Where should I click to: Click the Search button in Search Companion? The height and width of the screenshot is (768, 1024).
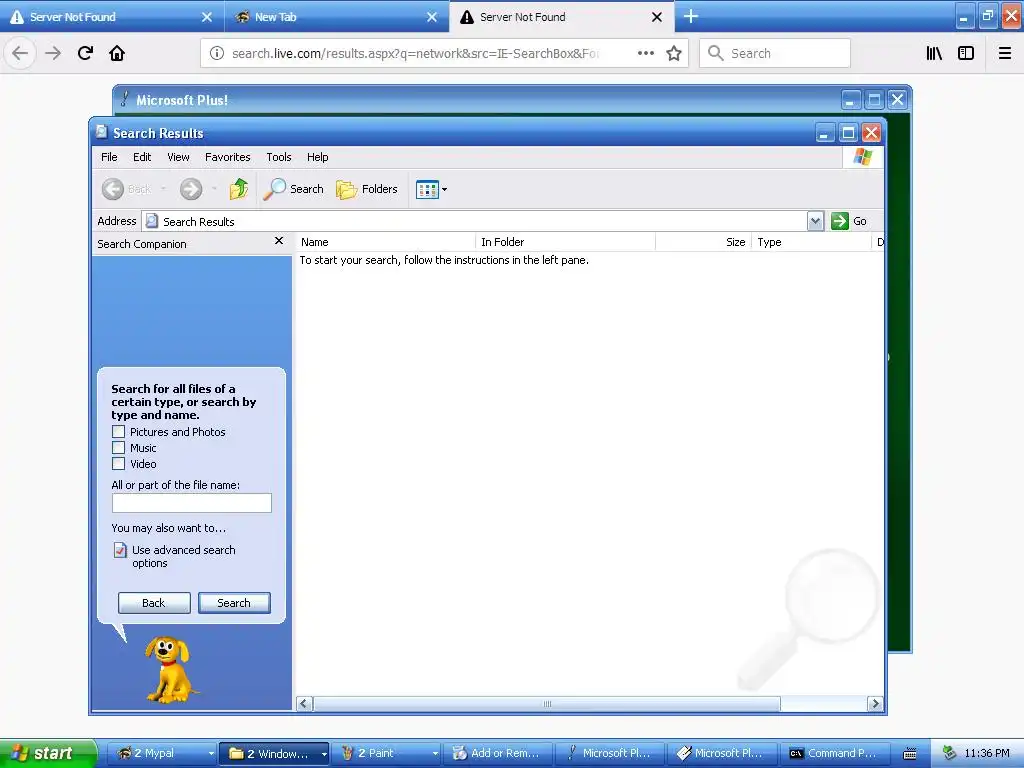click(x=234, y=603)
